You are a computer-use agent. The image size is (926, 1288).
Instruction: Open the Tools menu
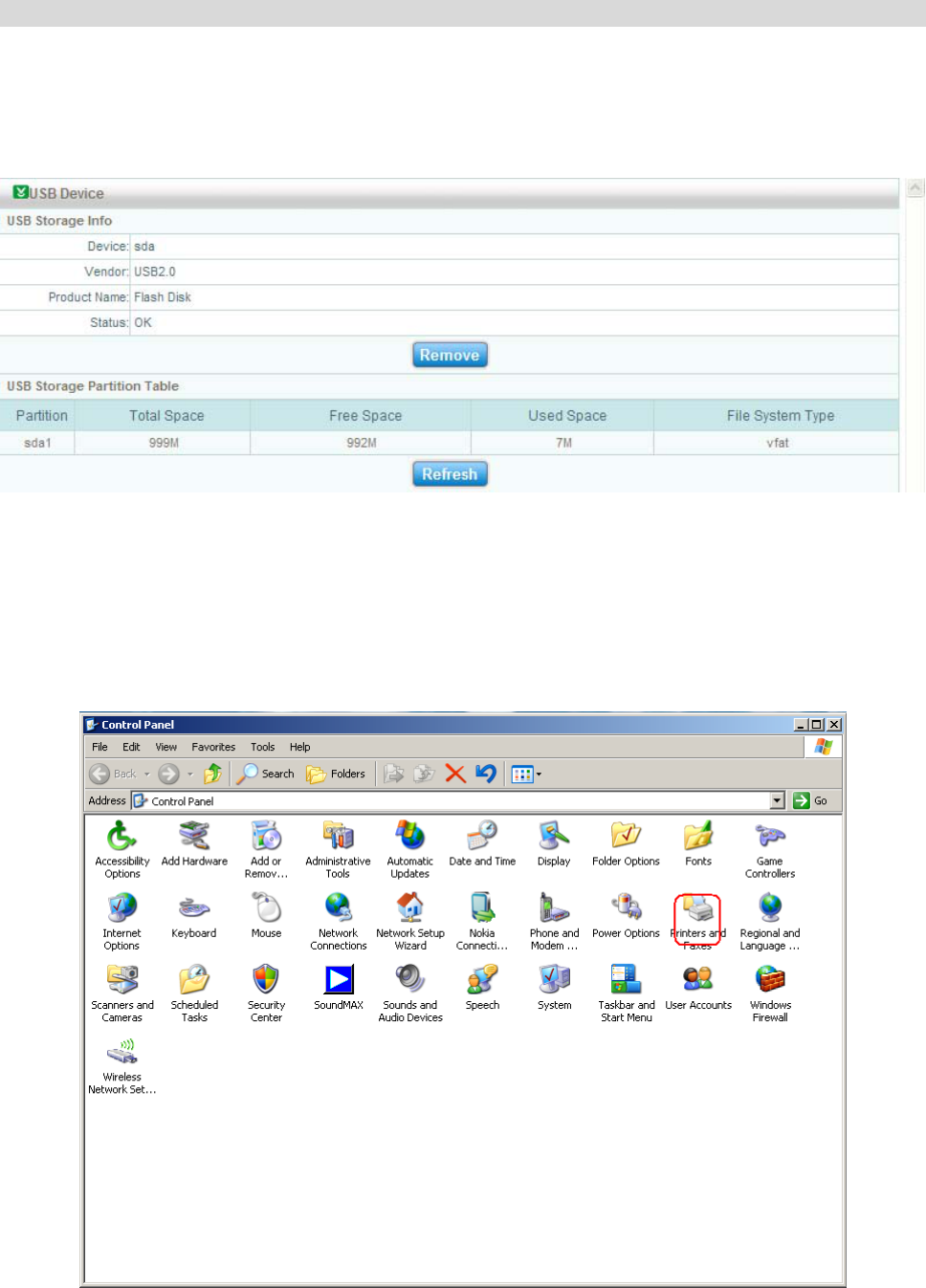click(263, 747)
